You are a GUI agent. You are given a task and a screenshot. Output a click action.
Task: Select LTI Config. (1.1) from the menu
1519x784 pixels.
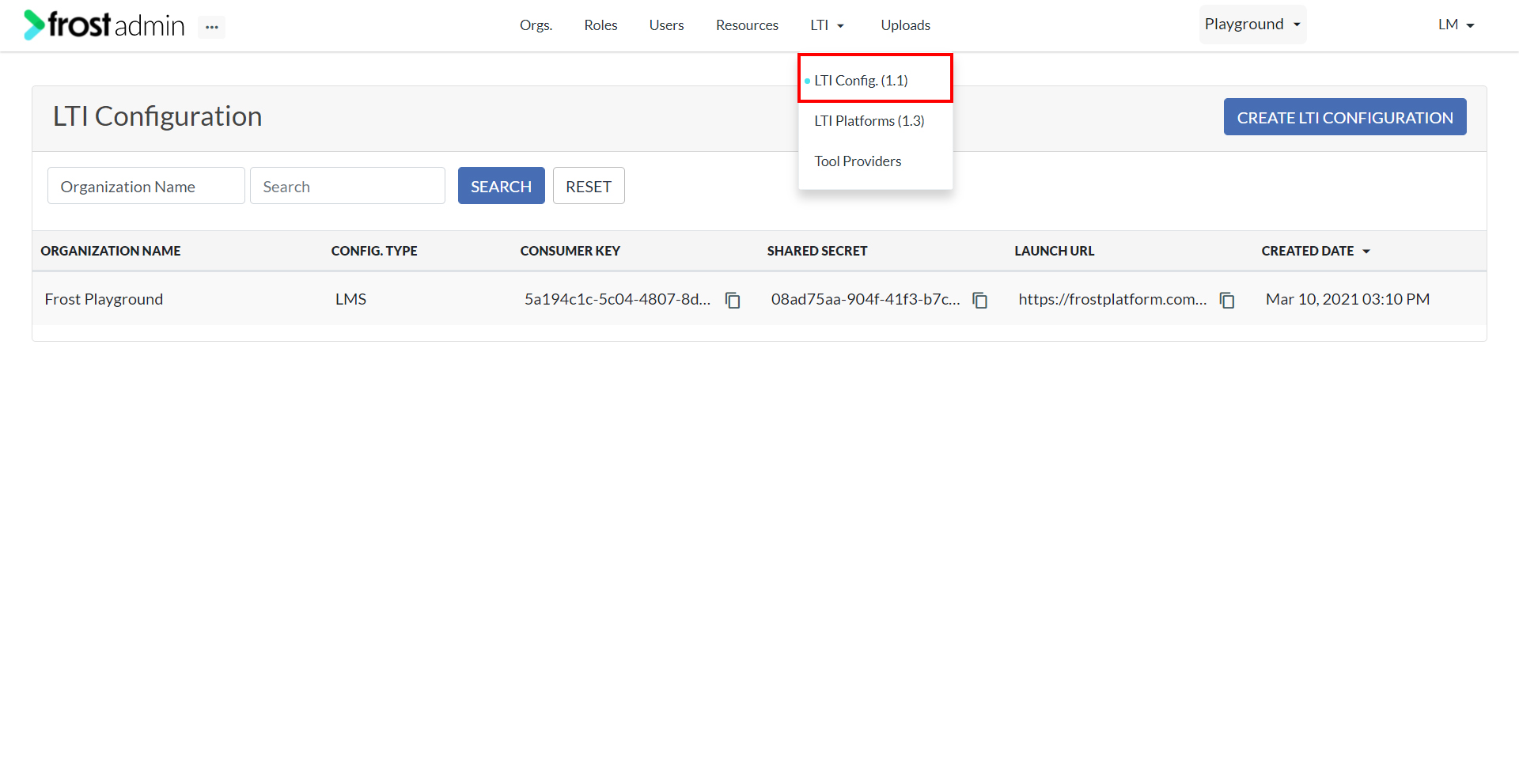(x=861, y=80)
